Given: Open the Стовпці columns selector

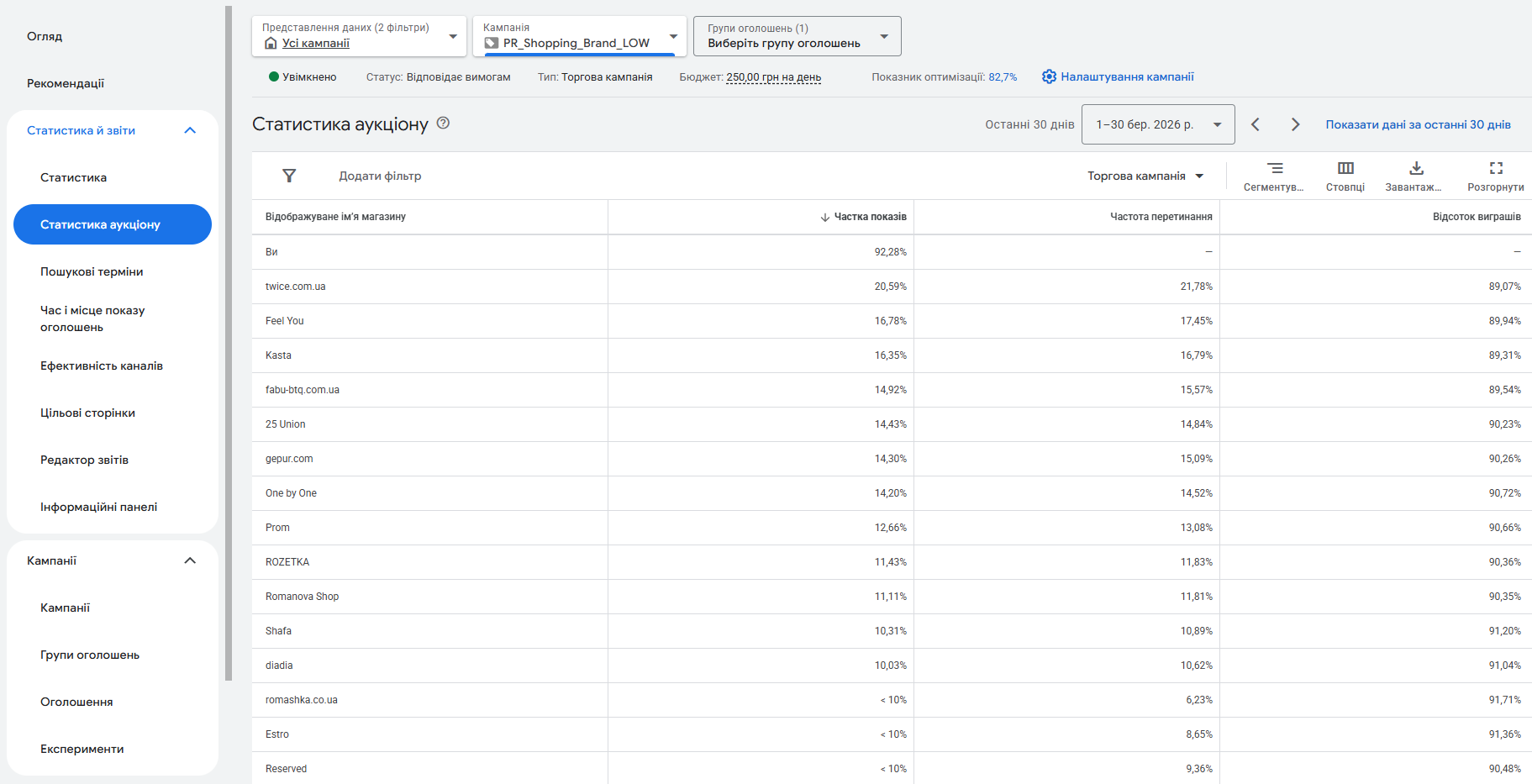Looking at the screenshot, I should pos(1345,176).
